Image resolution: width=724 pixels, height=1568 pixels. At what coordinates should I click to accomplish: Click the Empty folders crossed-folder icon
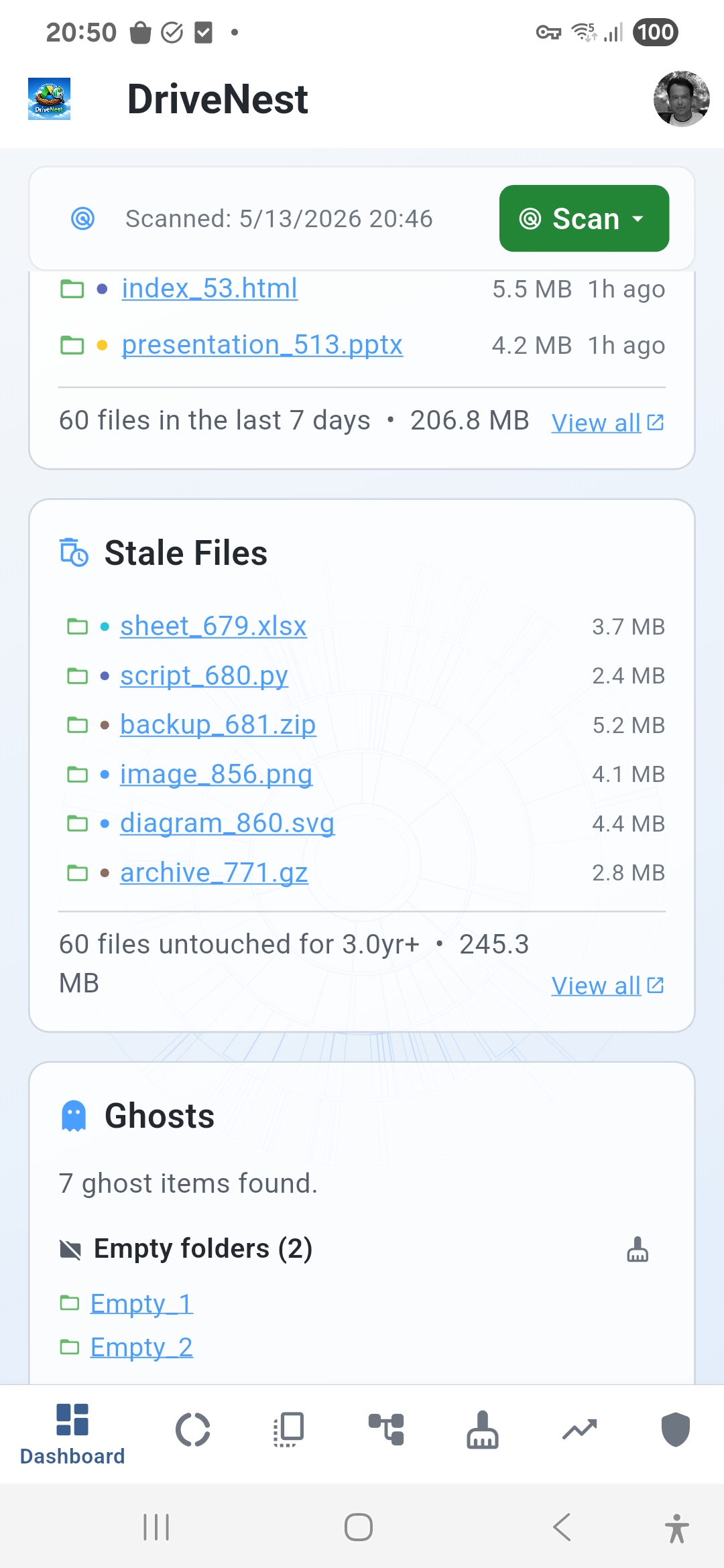coord(70,1249)
